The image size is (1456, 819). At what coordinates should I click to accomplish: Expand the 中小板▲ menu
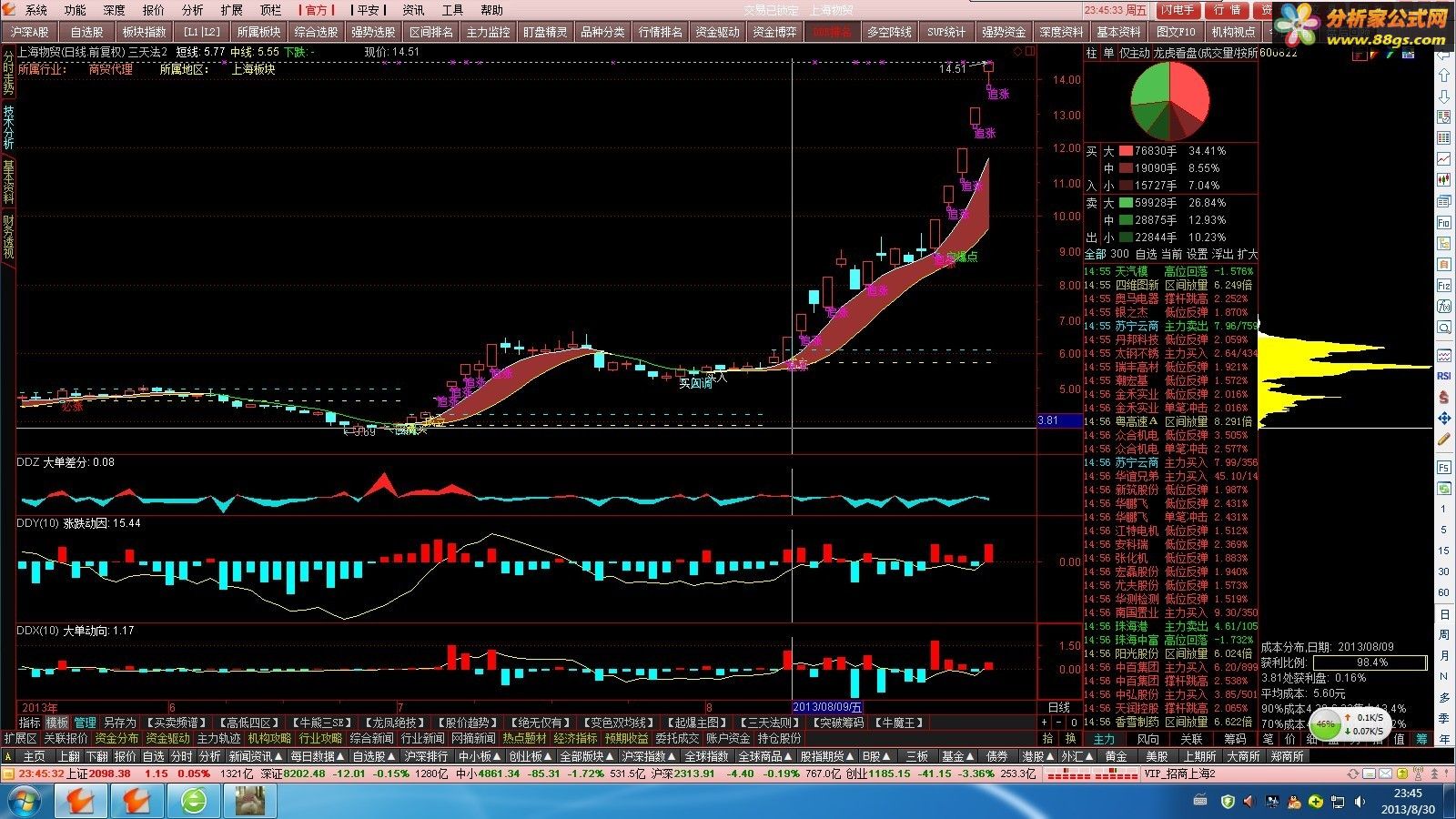coord(480,756)
